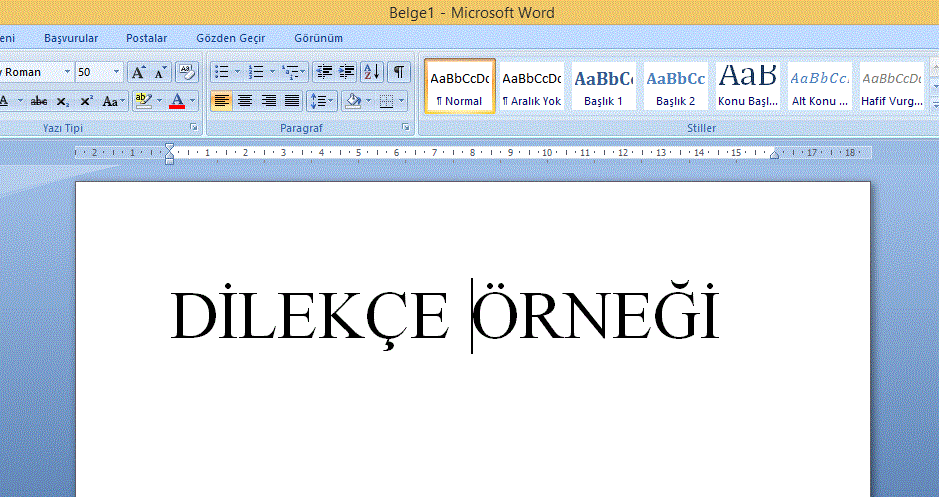Align text to the left
The height and width of the screenshot is (497, 939).
[x=222, y=101]
